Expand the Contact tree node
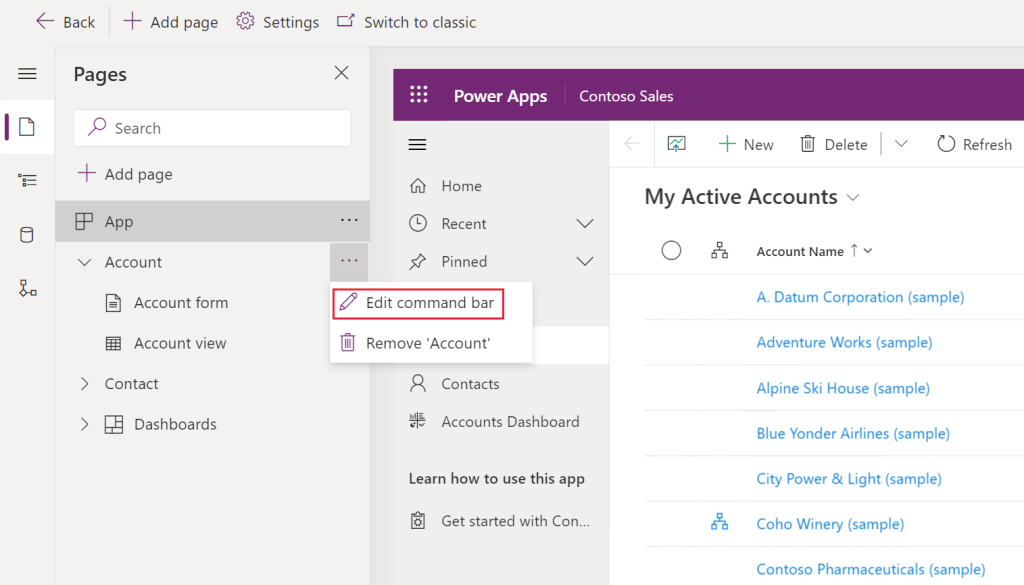Viewport: 1024px width, 585px height. click(x=84, y=384)
